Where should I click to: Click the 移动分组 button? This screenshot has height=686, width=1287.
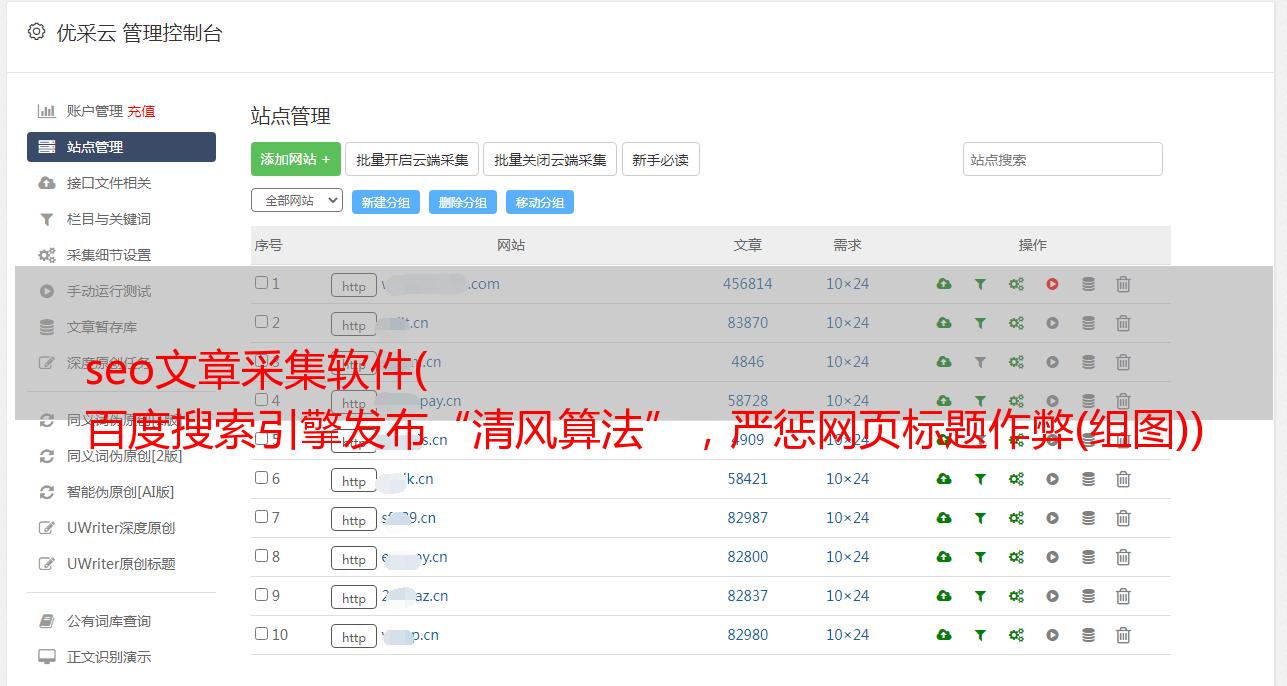pos(540,202)
